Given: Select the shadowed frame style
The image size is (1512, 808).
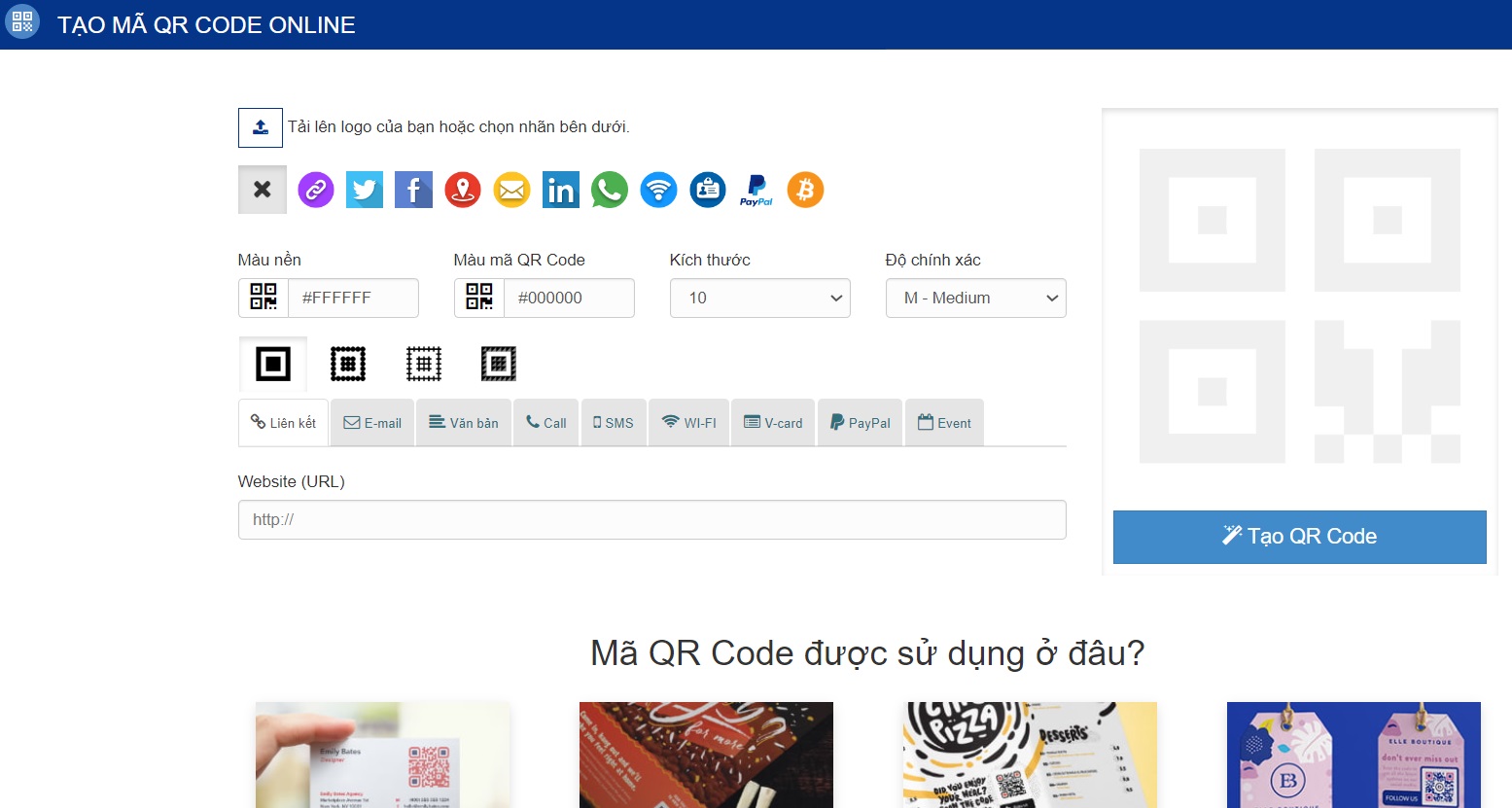Looking at the screenshot, I should pos(499,364).
